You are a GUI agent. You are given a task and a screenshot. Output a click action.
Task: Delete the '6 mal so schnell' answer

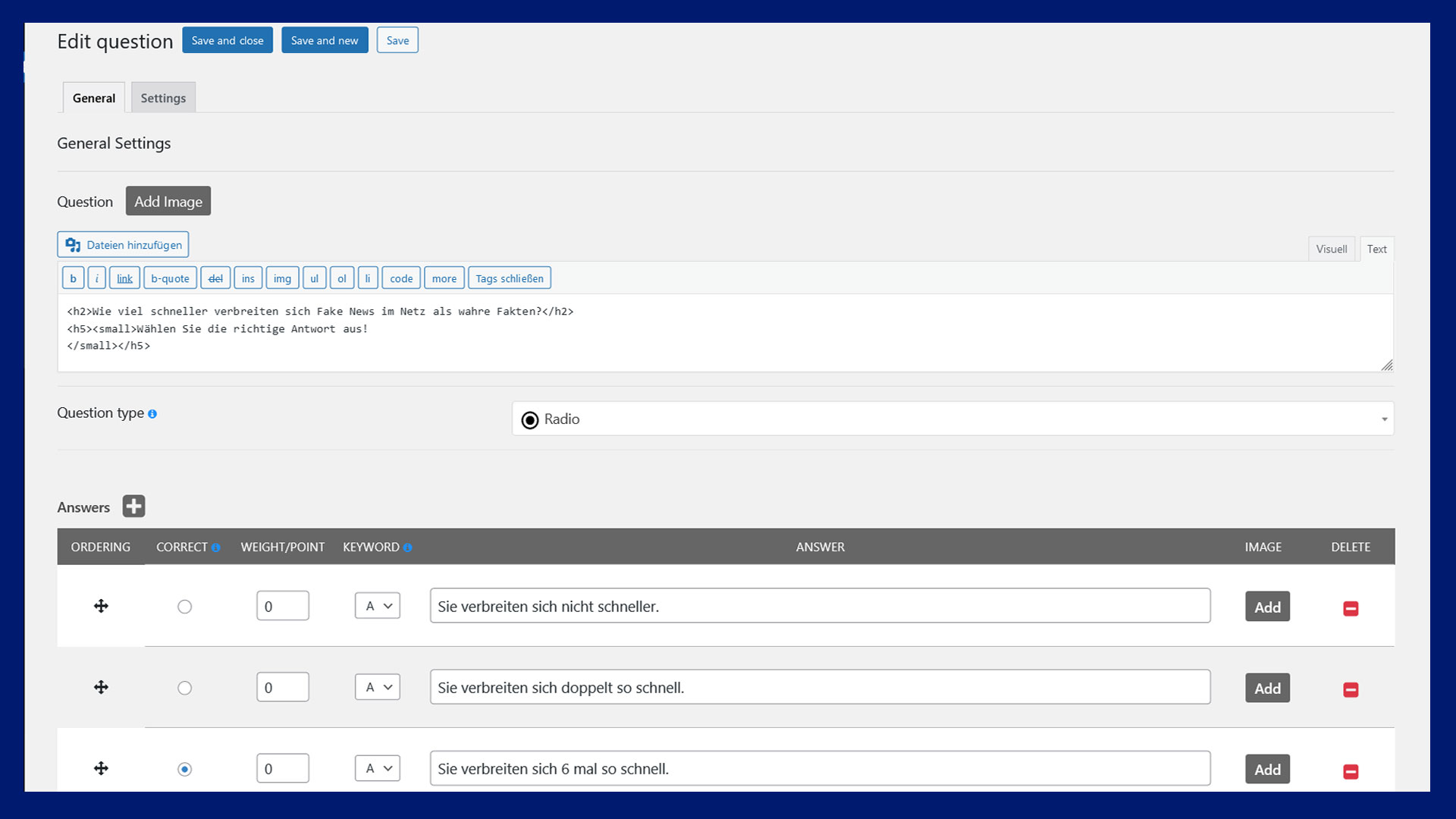click(1351, 771)
